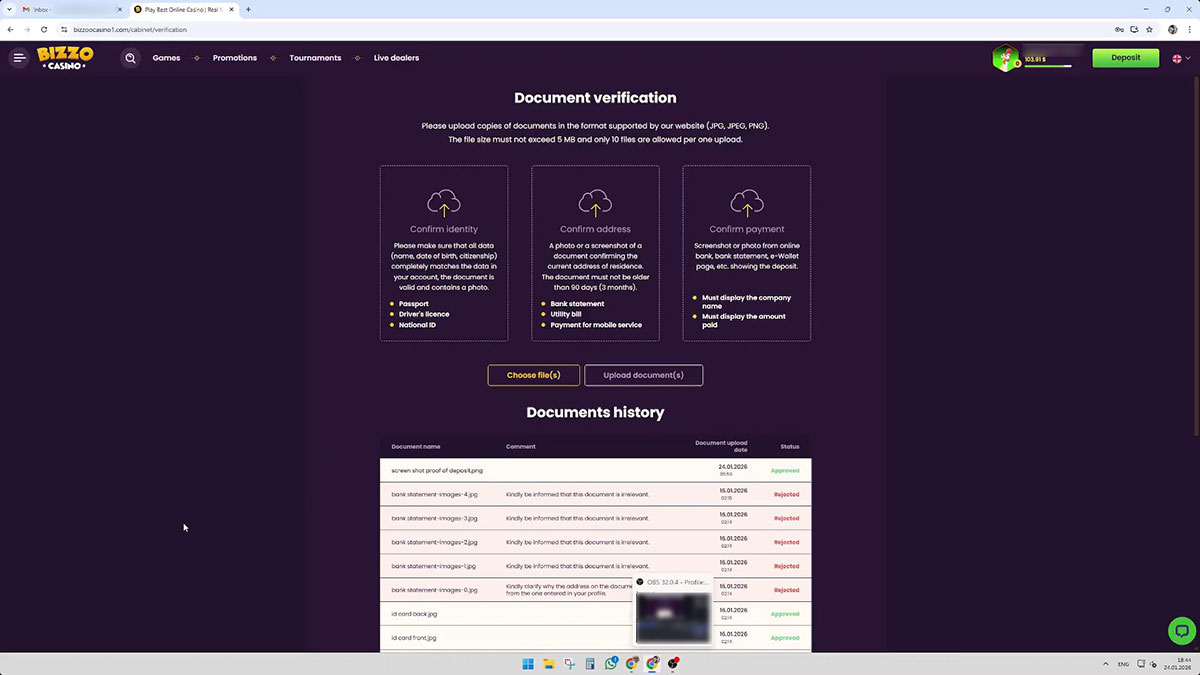The height and width of the screenshot is (675, 1200).
Task: Show hidden system tray icons
Action: (1105, 664)
